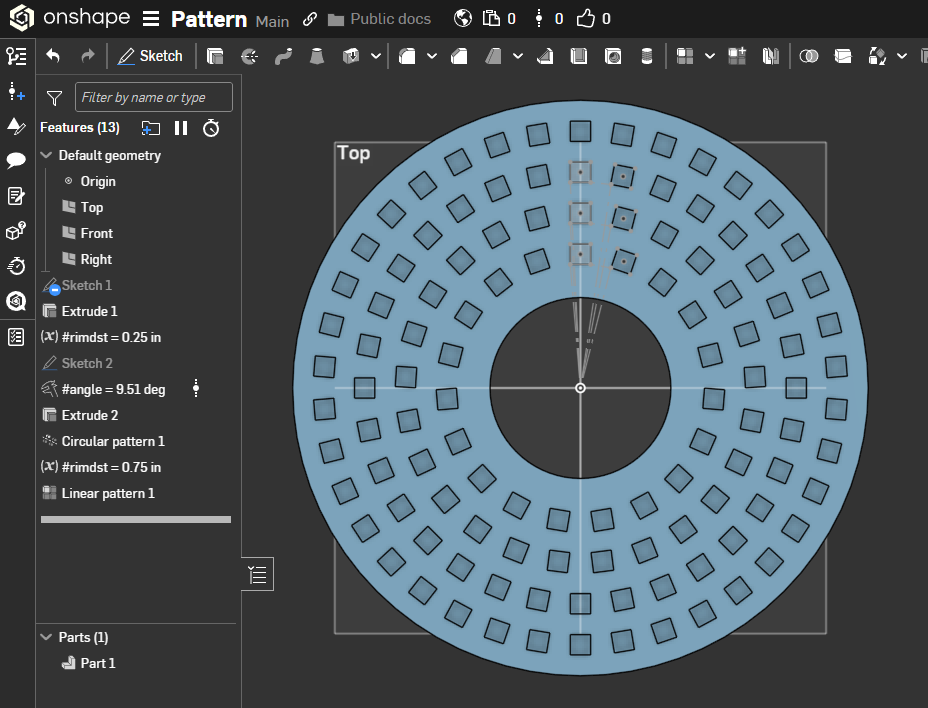
Task: Open the Boolean tool
Action: pos(809,56)
